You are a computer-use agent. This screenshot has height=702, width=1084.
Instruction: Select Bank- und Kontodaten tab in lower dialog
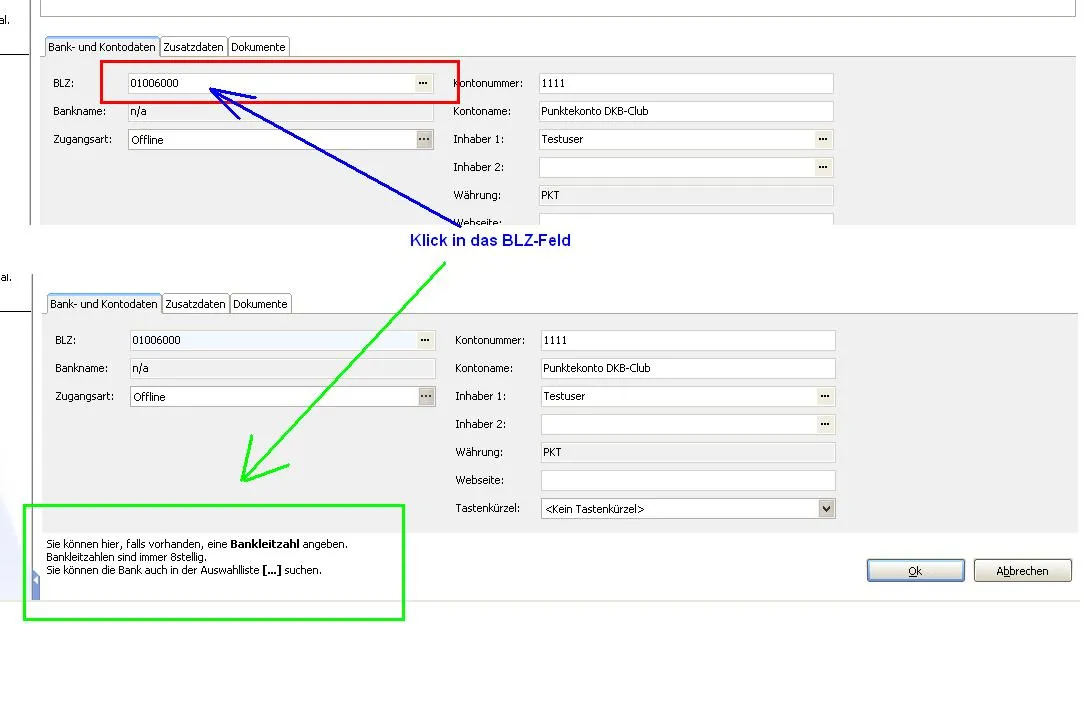[x=104, y=304]
